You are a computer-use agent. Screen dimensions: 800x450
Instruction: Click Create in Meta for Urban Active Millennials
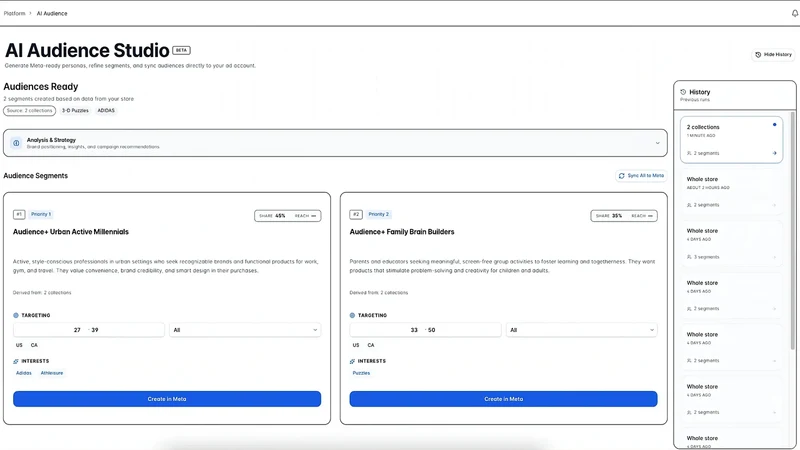click(167, 399)
